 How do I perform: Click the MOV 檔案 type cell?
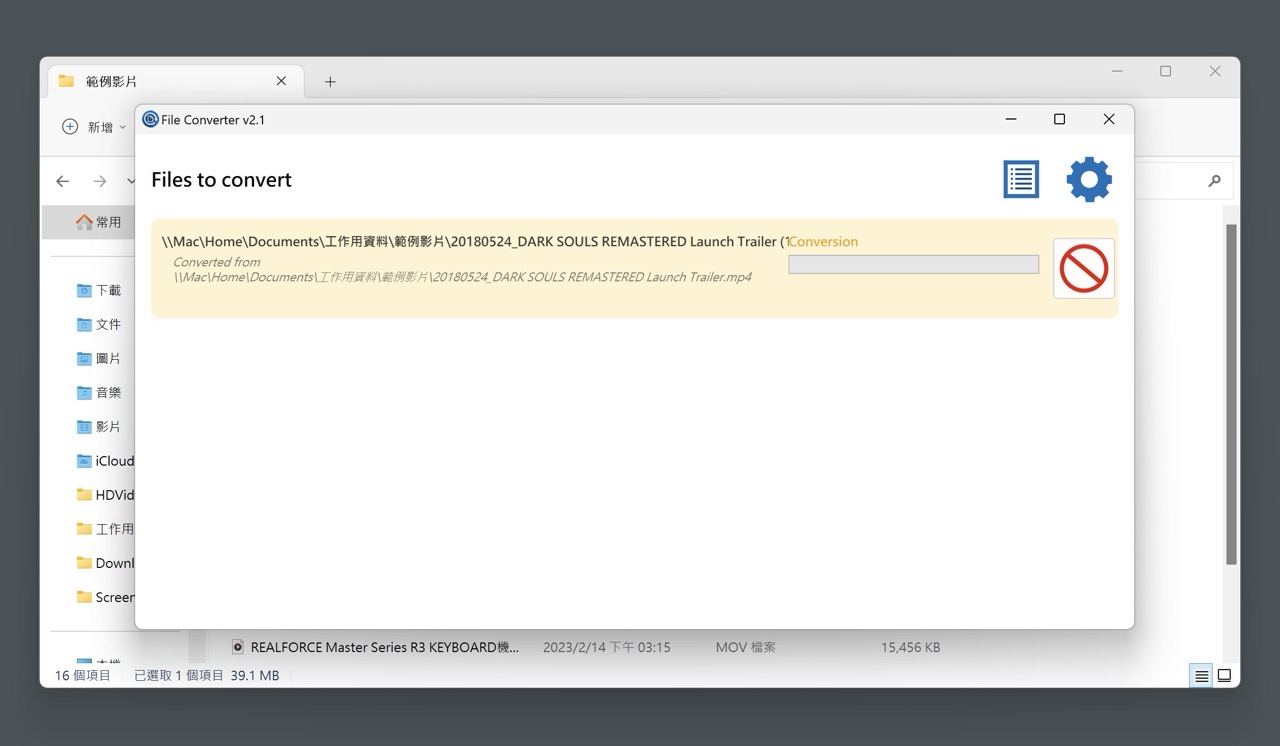[x=745, y=647]
